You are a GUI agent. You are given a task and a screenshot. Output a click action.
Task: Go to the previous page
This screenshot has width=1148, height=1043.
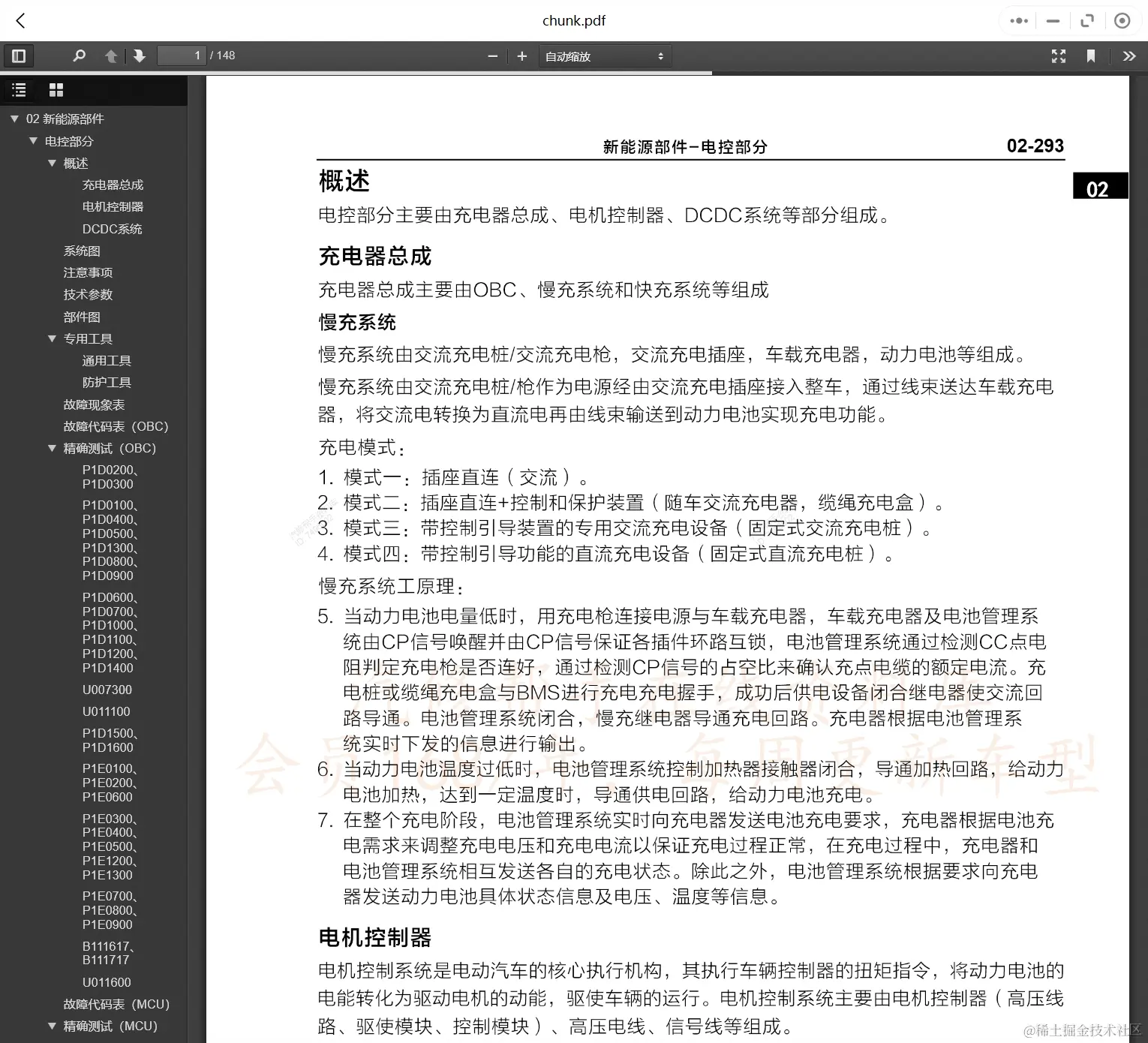point(111,56)
